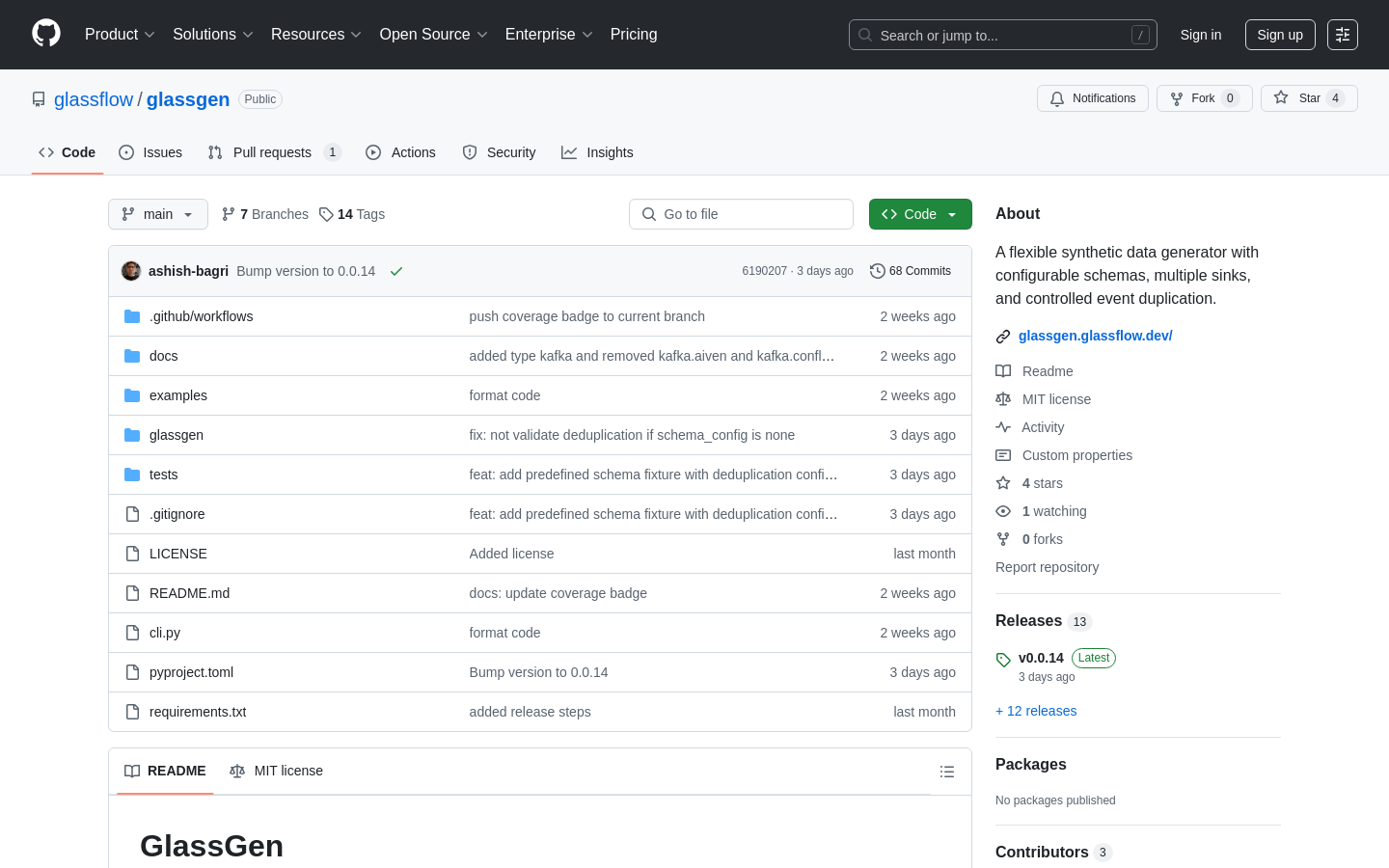
Task: Open commit hash 6190207
Action: point(764,271)
